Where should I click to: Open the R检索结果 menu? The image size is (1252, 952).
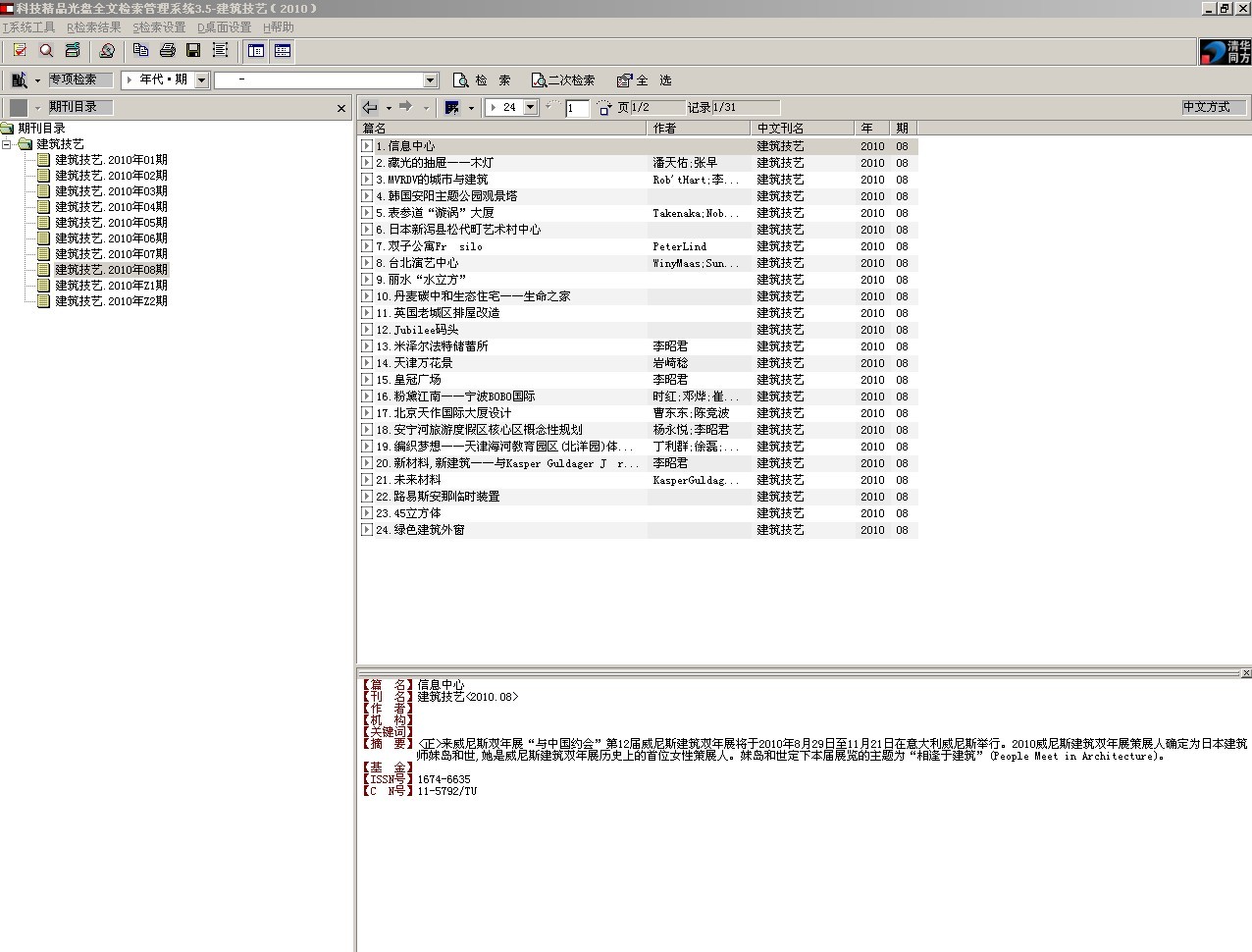pos(94,27)
